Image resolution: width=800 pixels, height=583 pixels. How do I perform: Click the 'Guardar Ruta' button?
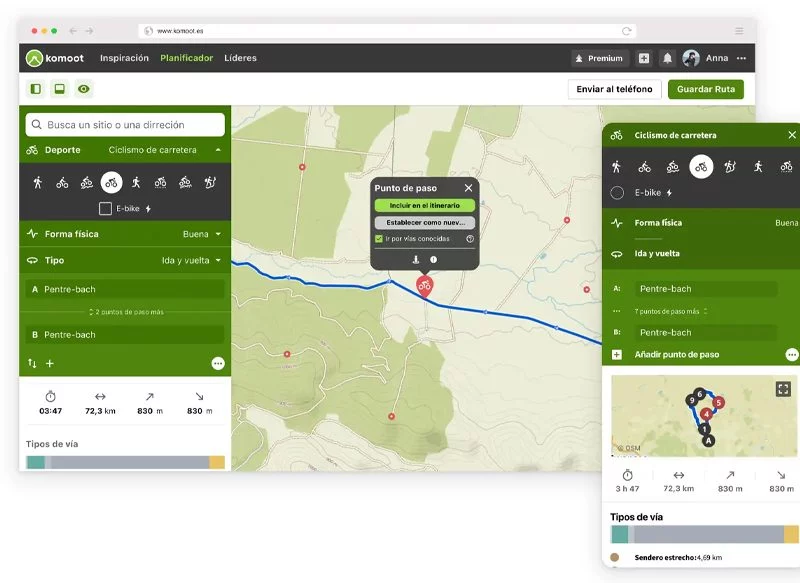tap(705, 89)
